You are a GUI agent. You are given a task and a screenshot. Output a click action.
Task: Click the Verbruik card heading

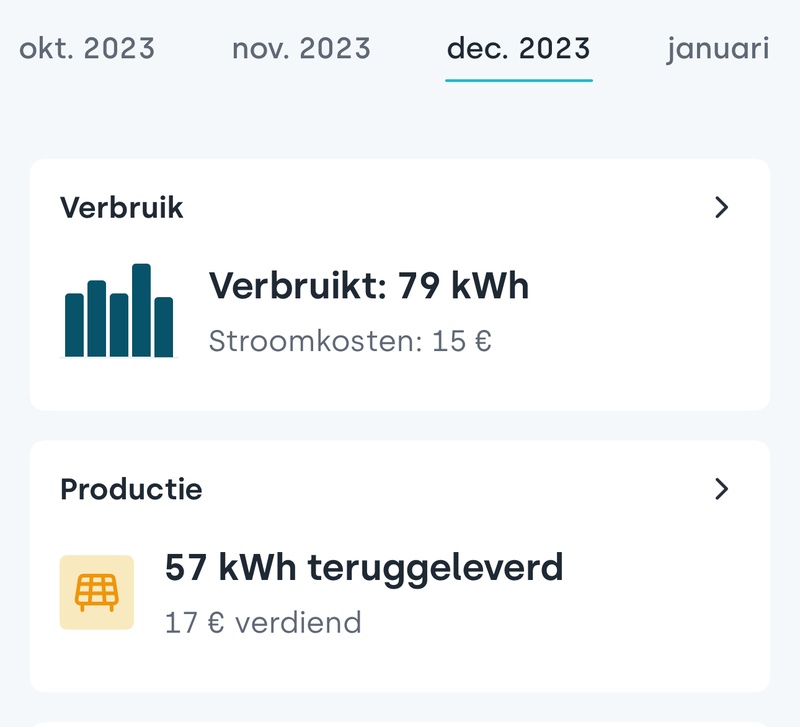(x=122, y=207)
